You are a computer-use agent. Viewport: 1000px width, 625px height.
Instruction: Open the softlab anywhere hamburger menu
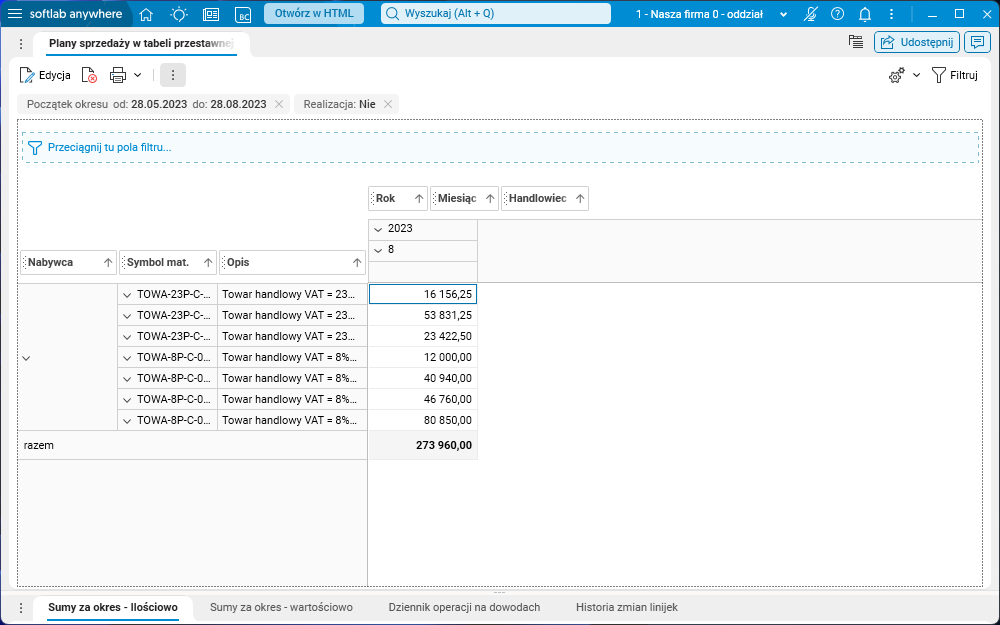15,14
